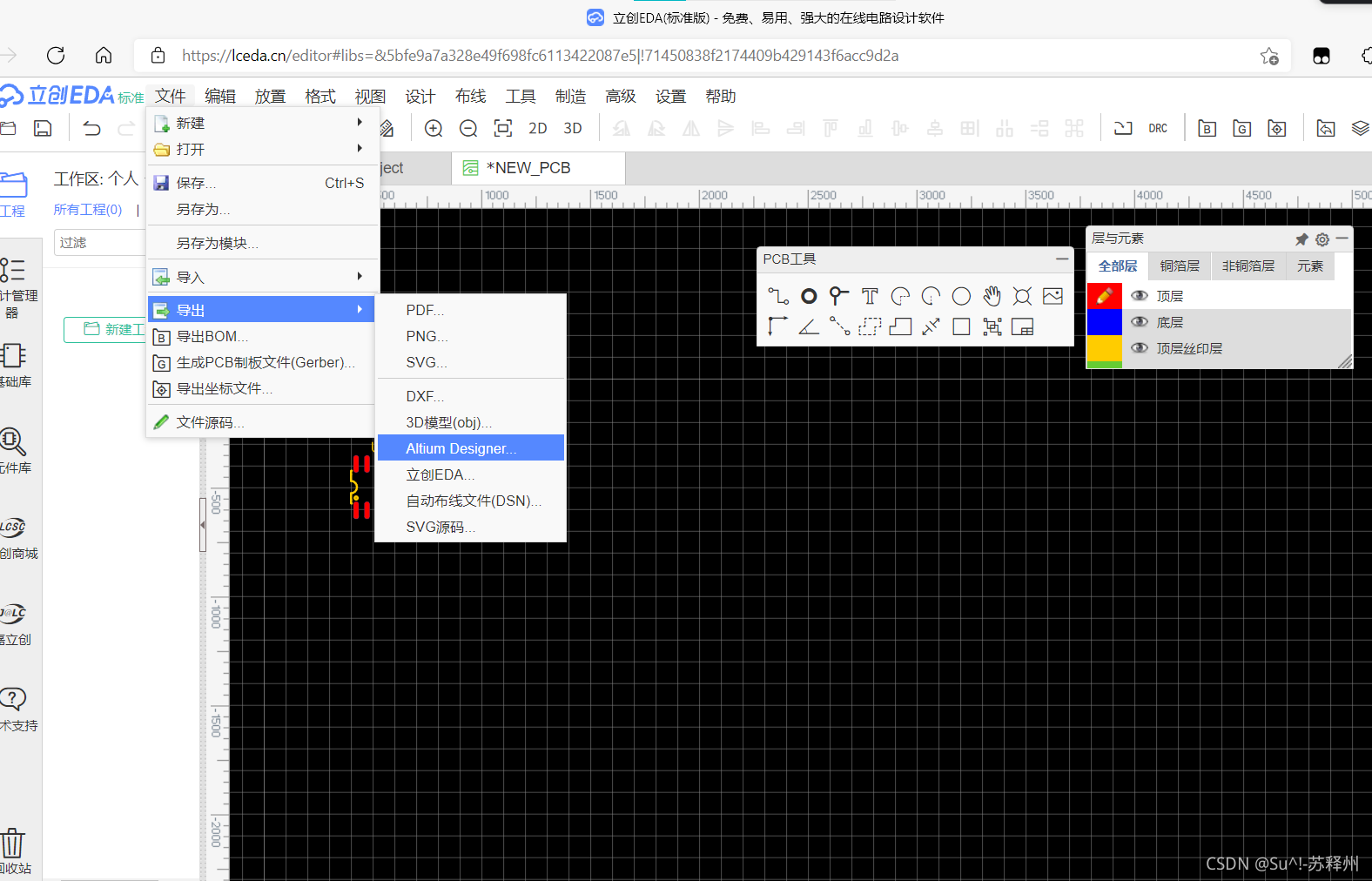Switch to the 铜箔层 tab

1179,266
